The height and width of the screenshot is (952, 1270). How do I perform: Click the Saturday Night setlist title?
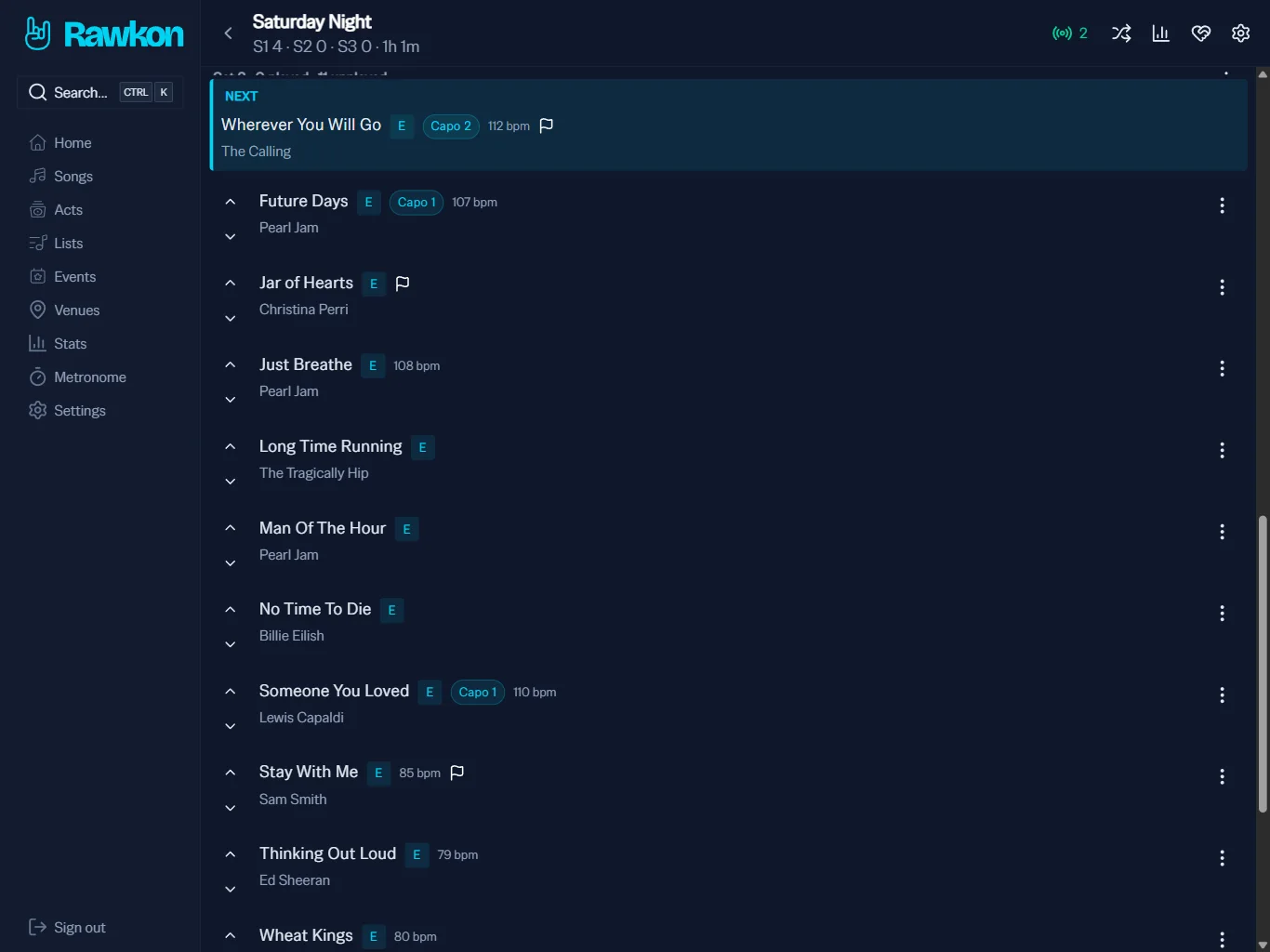click(x=312, y=21)
